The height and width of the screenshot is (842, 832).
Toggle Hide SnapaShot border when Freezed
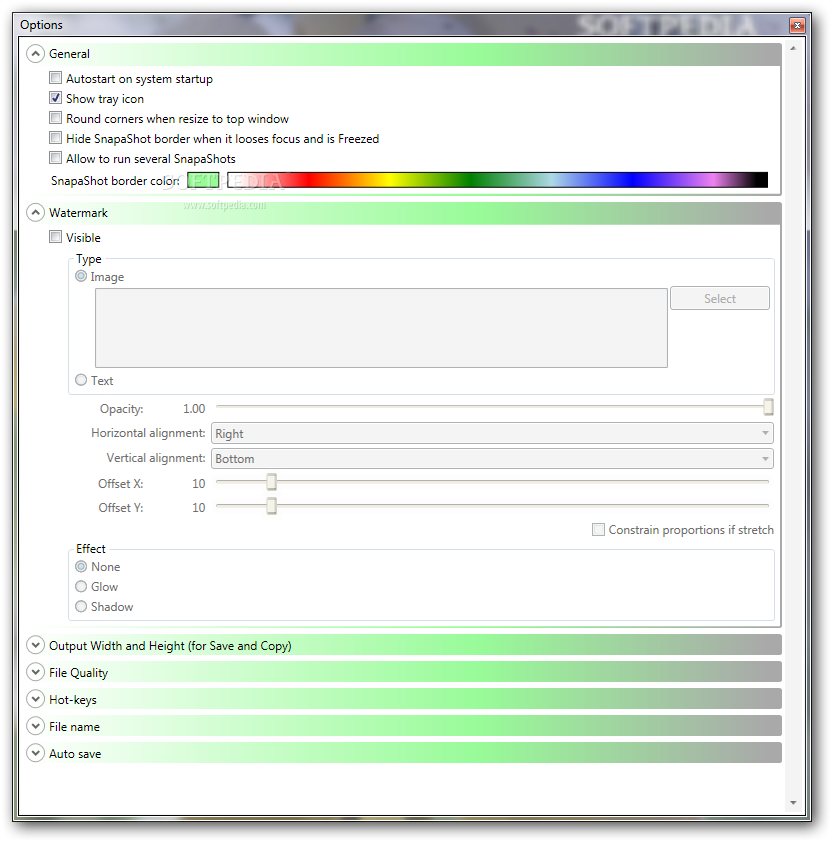pyautogui.click(x=55, y=138)
